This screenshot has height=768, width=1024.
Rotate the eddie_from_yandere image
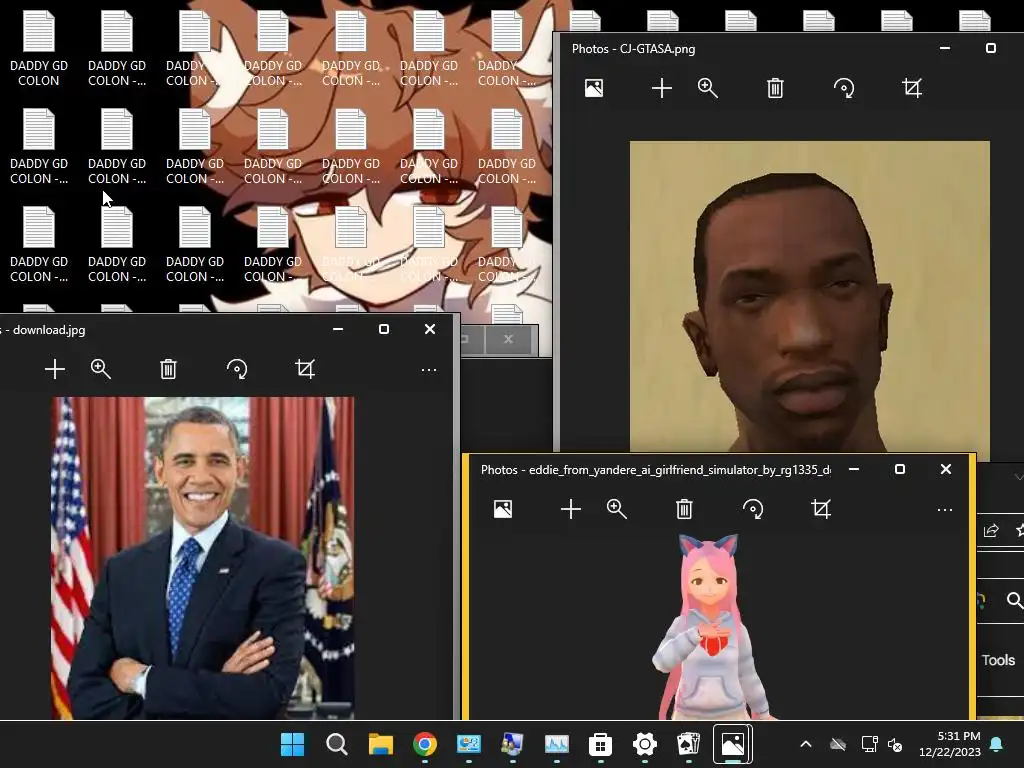(x=752, y=509)
